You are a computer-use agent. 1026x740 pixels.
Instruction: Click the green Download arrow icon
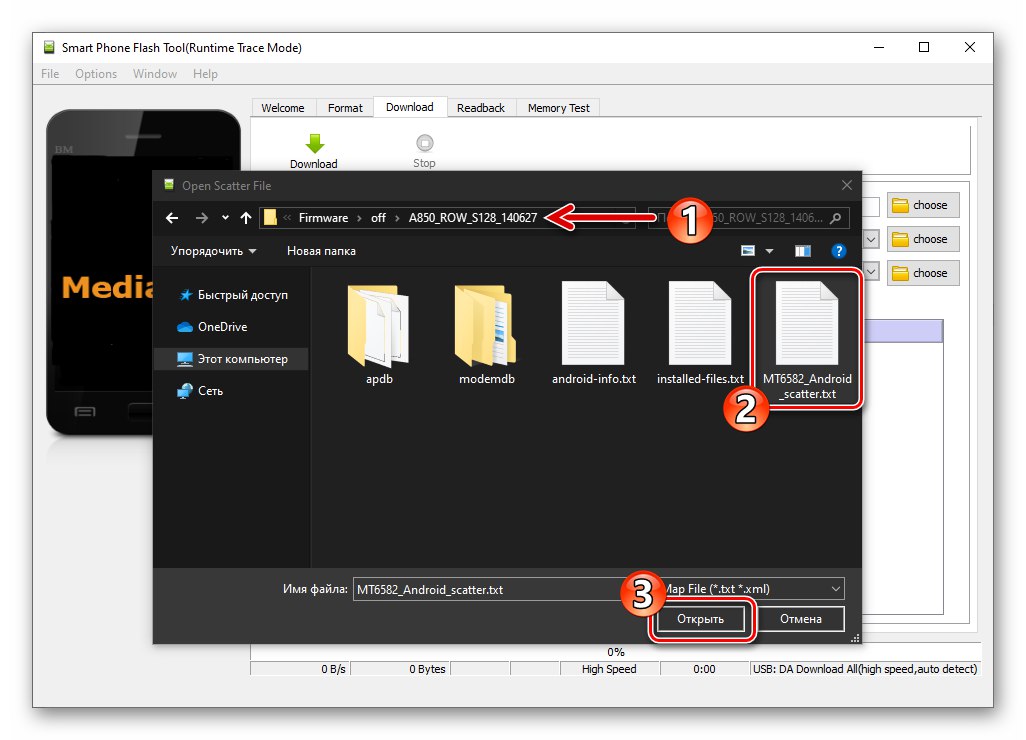click(x=315, y=143)
